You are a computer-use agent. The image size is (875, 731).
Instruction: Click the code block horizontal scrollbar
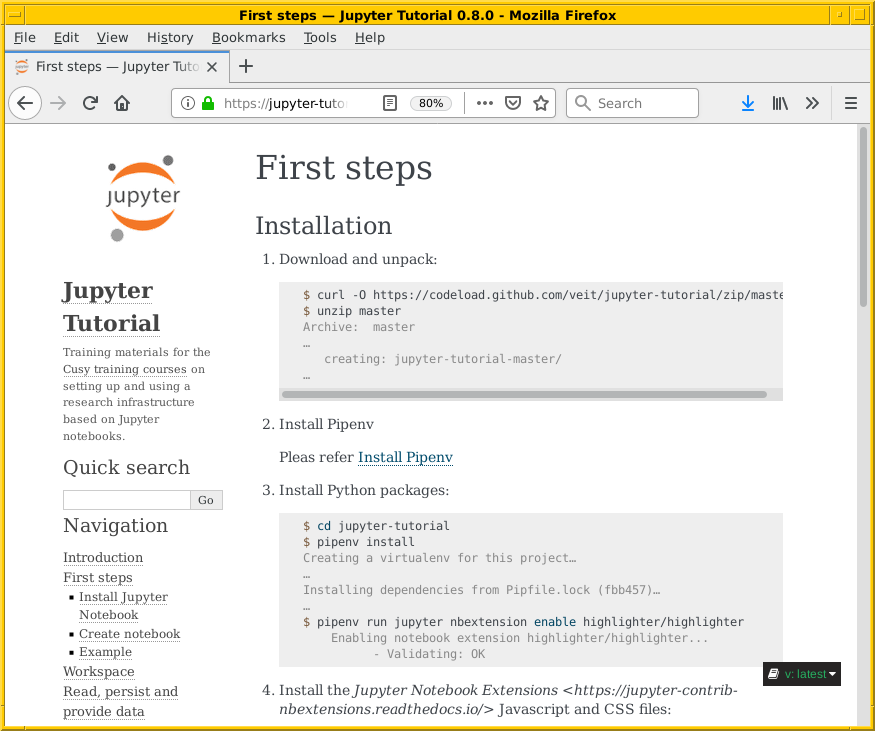(x=525, y=395)
